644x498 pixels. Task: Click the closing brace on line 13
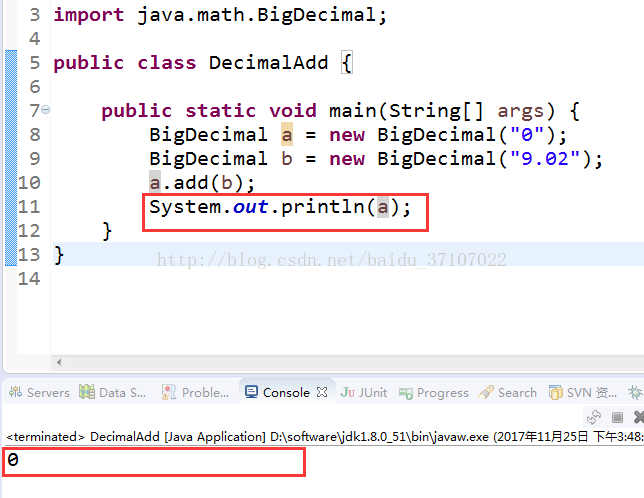(59, 255)
